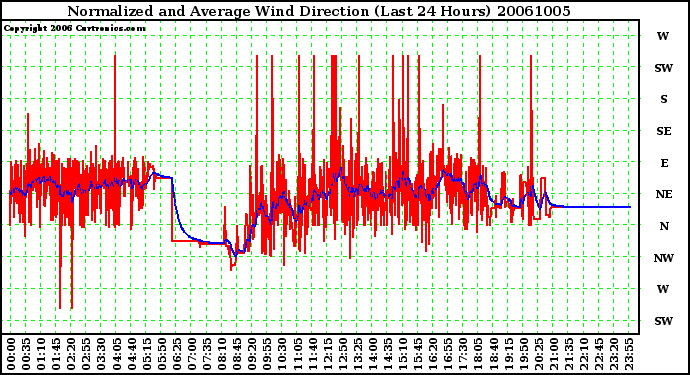This screenshot has height=375, width=690.
Task: Click the "12:50" time axis label
Action: pyautogui.click(x=342, y=354)
